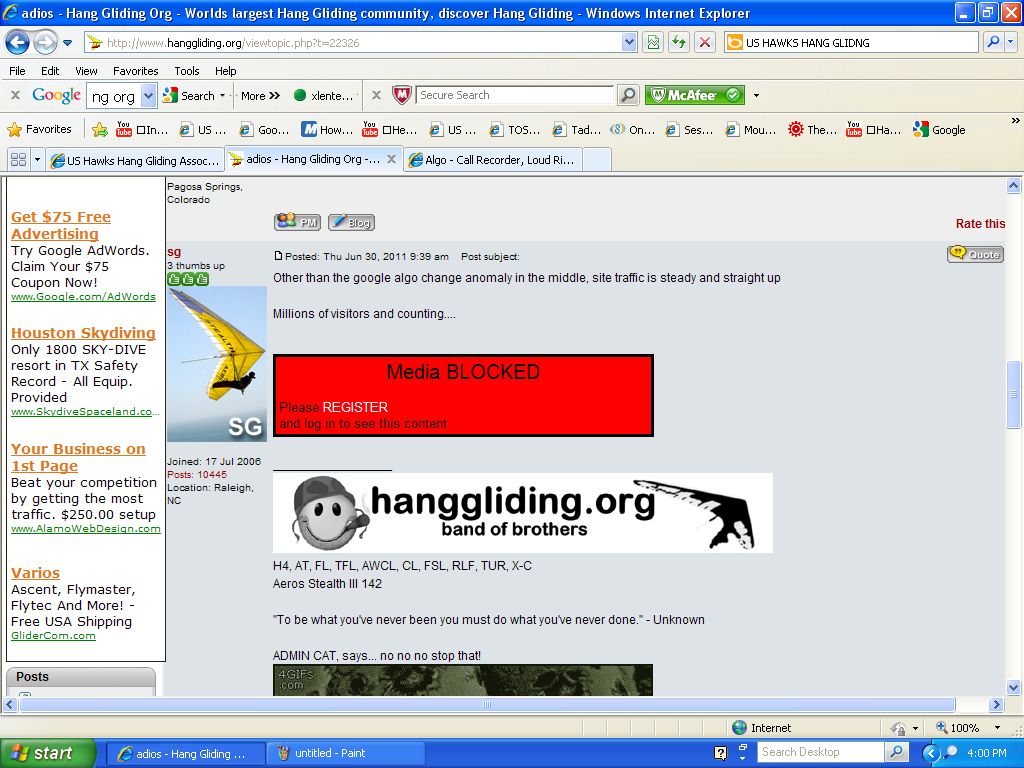Expand the address bar history dropdown
1024x768 pixels.
[629, 43]
